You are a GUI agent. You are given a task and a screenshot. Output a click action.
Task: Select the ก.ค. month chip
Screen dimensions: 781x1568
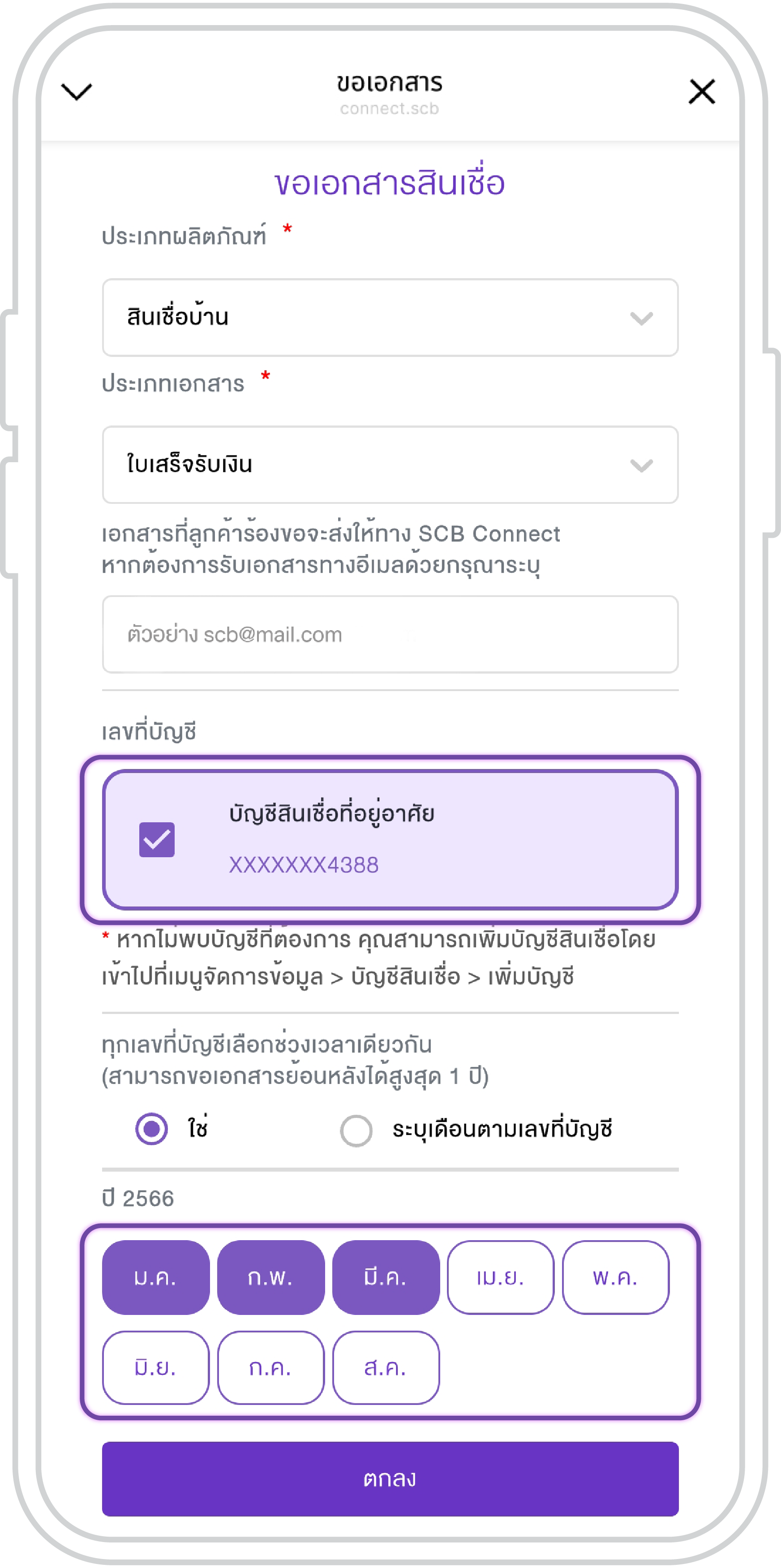(x=271, y=1368)
